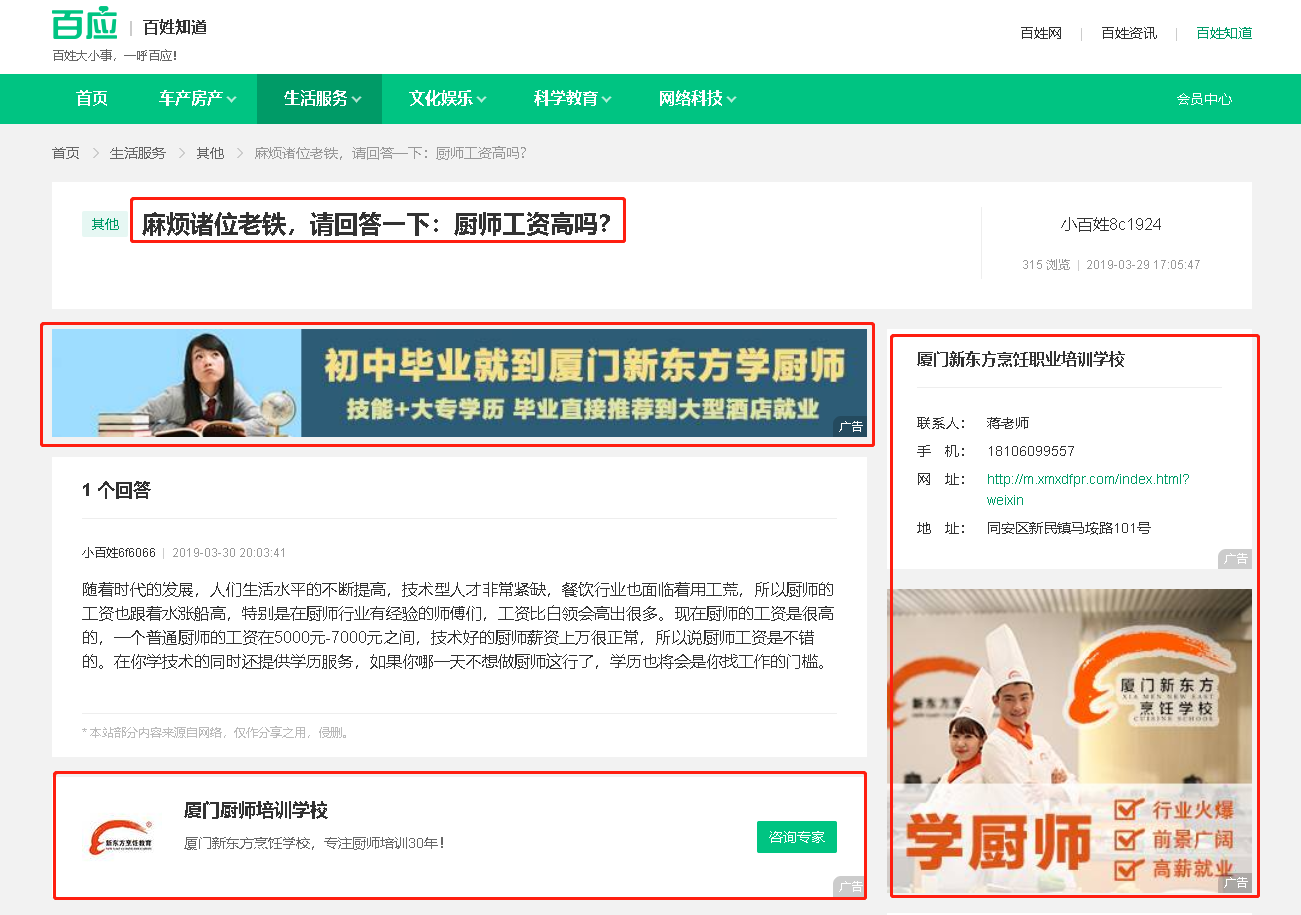Click the phone number 18106099557
The width and height of the screenshot is (1301, 915).
1031,451
